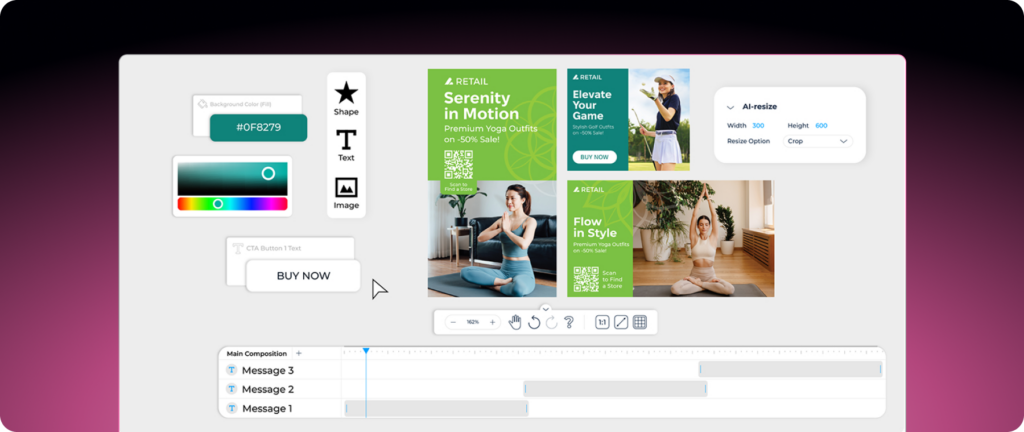Viewport: 1024px width, 432px height.
Task: Open the Resize Option dropdown showing Crop
Action: coord(817,142)
